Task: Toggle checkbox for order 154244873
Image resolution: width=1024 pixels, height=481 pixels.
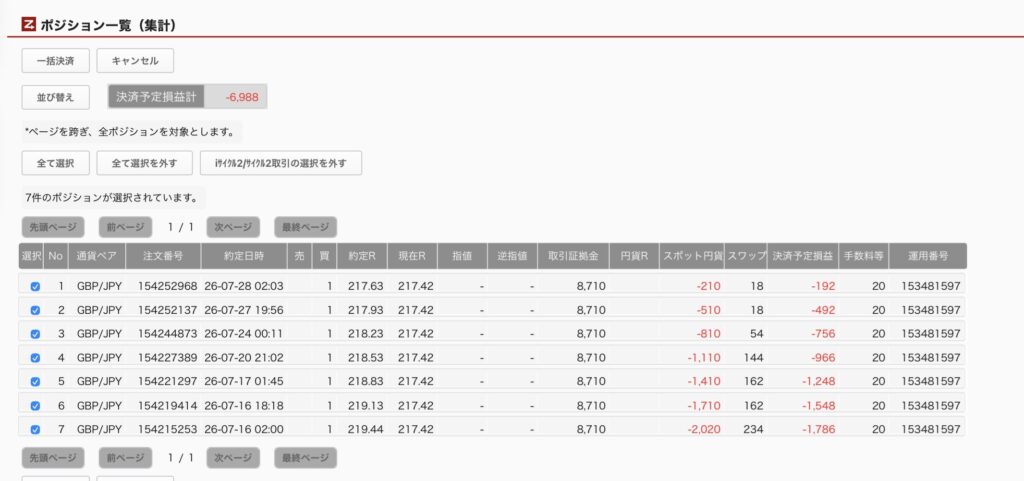Action: coord(35,334)
